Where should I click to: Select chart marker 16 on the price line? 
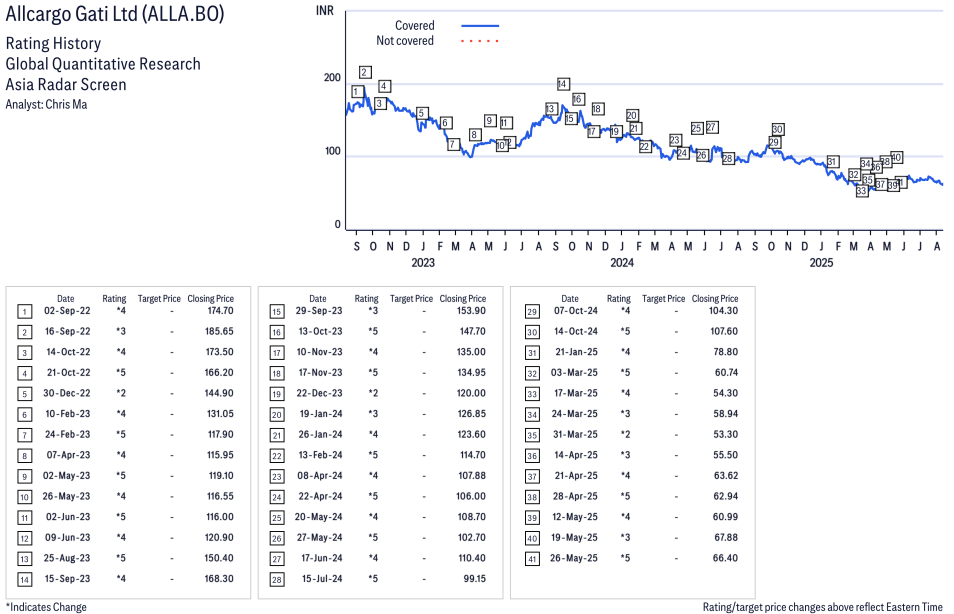click(x=578, y=99)
